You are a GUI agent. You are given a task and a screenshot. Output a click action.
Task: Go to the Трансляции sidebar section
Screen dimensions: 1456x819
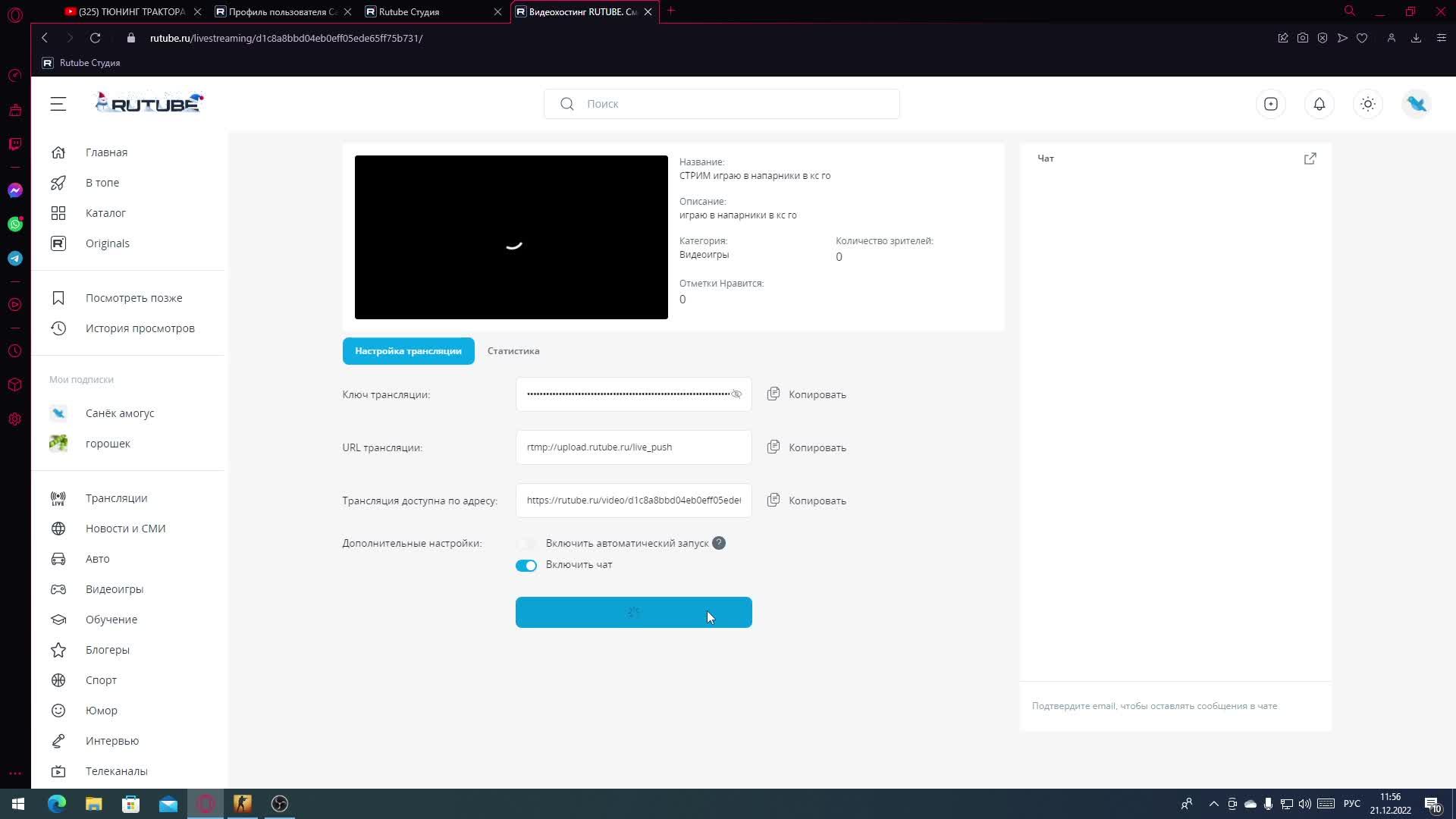click(116, 498)
